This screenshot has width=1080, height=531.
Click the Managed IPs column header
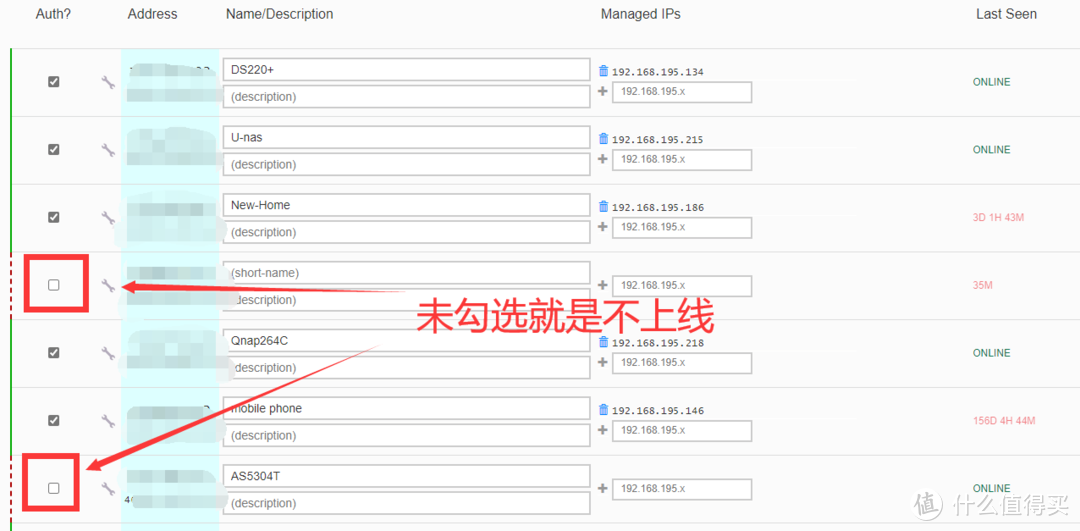tap(641, 14)
